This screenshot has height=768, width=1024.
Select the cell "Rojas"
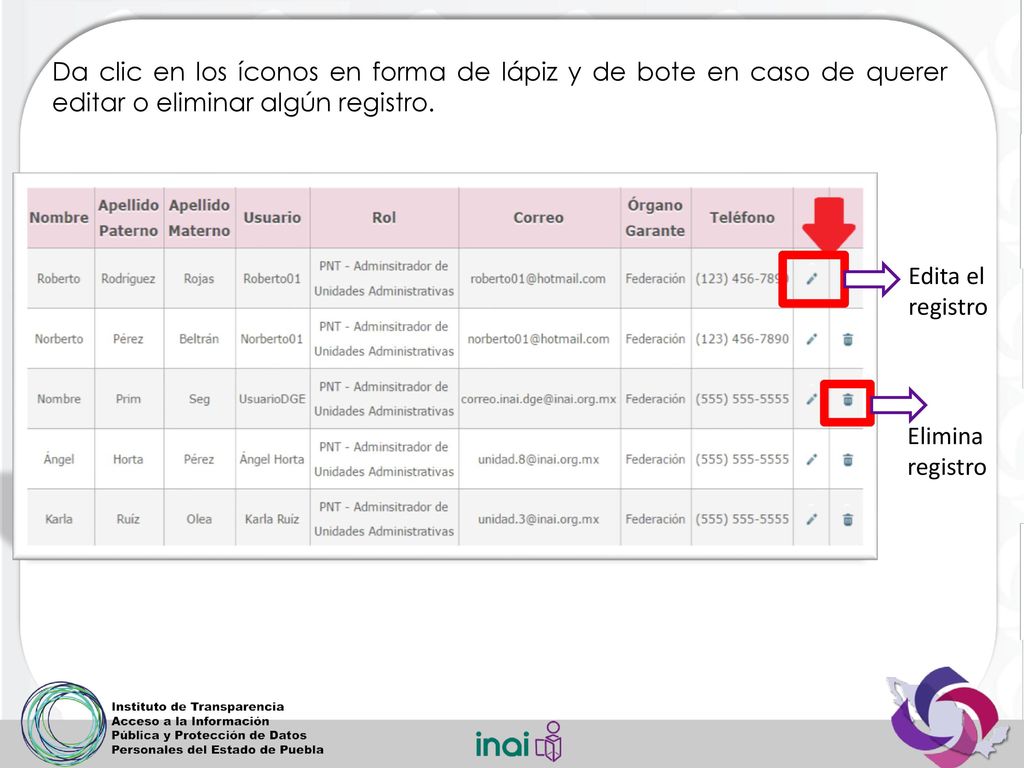point(199,279)
